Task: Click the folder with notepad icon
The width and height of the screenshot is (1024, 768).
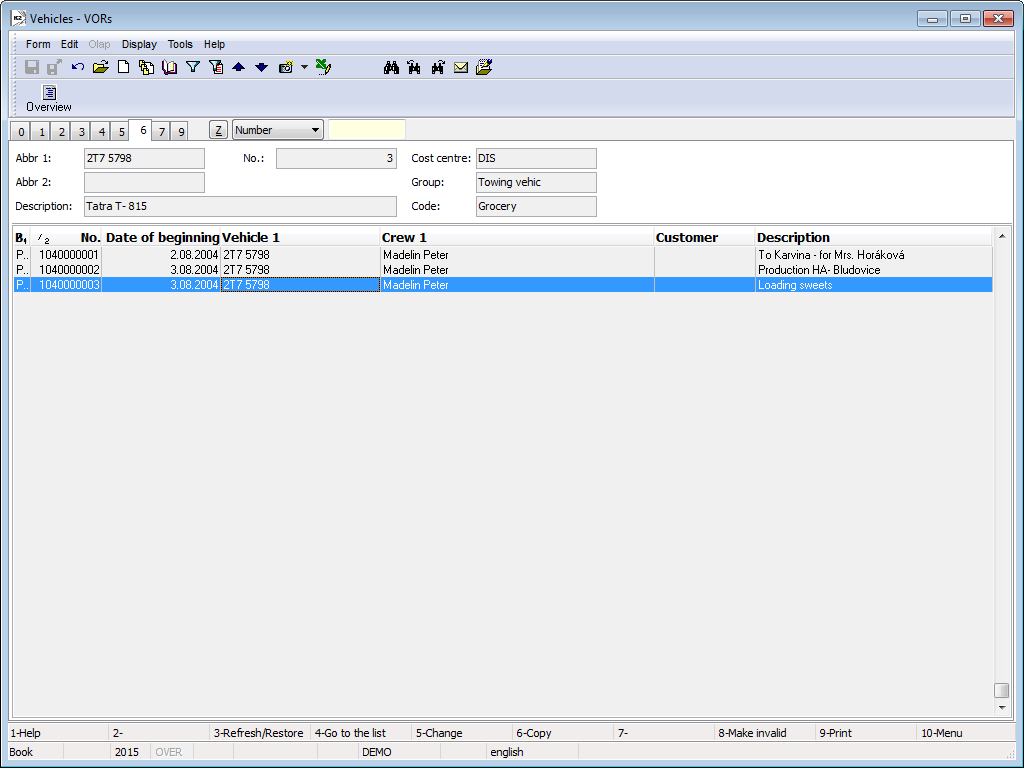Action: pyautogui.click(x=484, y=67)
